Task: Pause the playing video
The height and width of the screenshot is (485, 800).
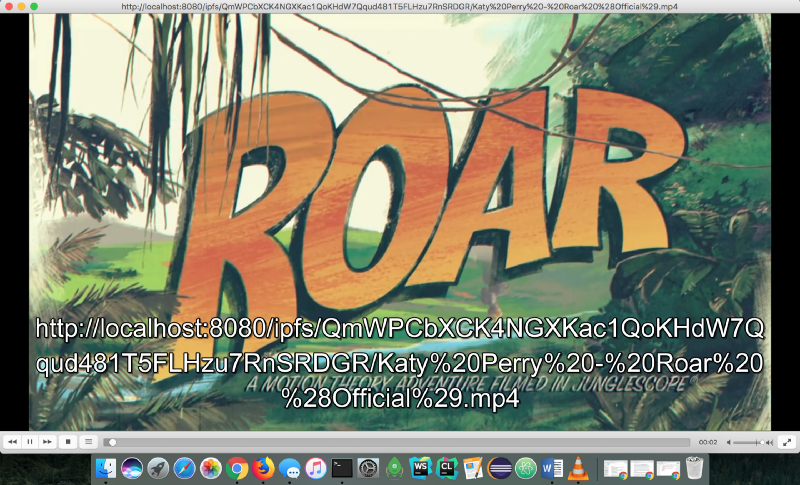Action: [x=30, y=442]
